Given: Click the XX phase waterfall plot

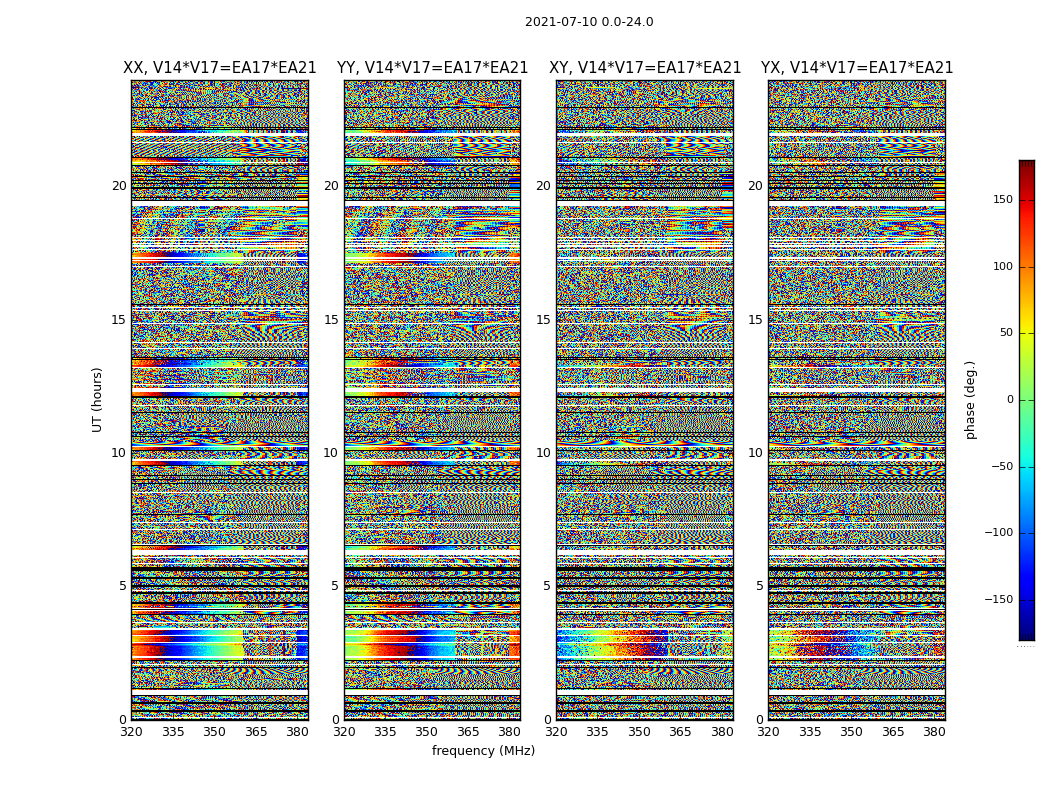Looking at the screenshot, I should pyautogui.click(x=220, y=400).
